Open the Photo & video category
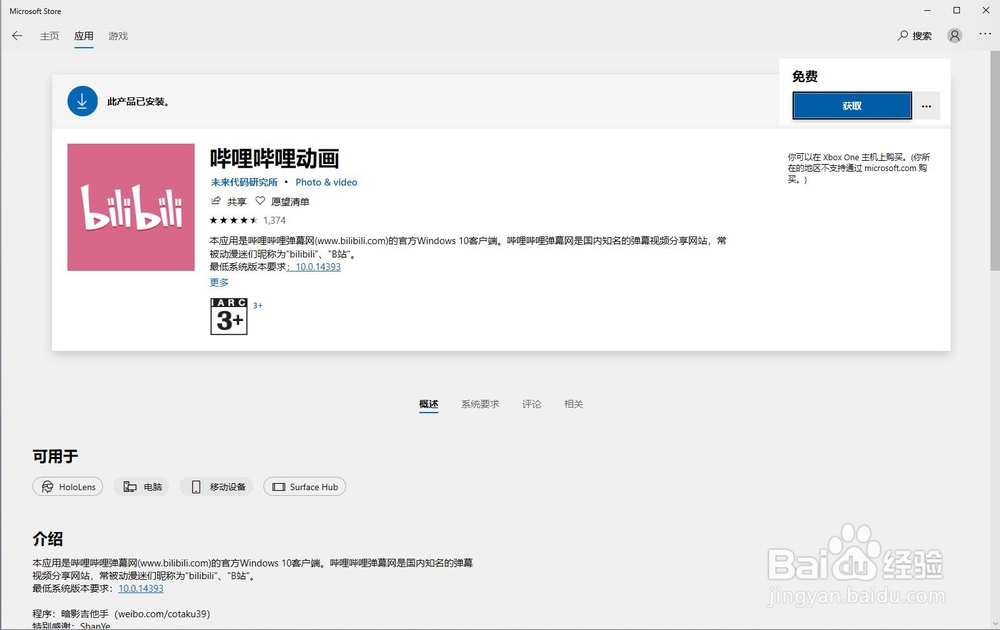The image size is (1000, 630). click(326, 182)
